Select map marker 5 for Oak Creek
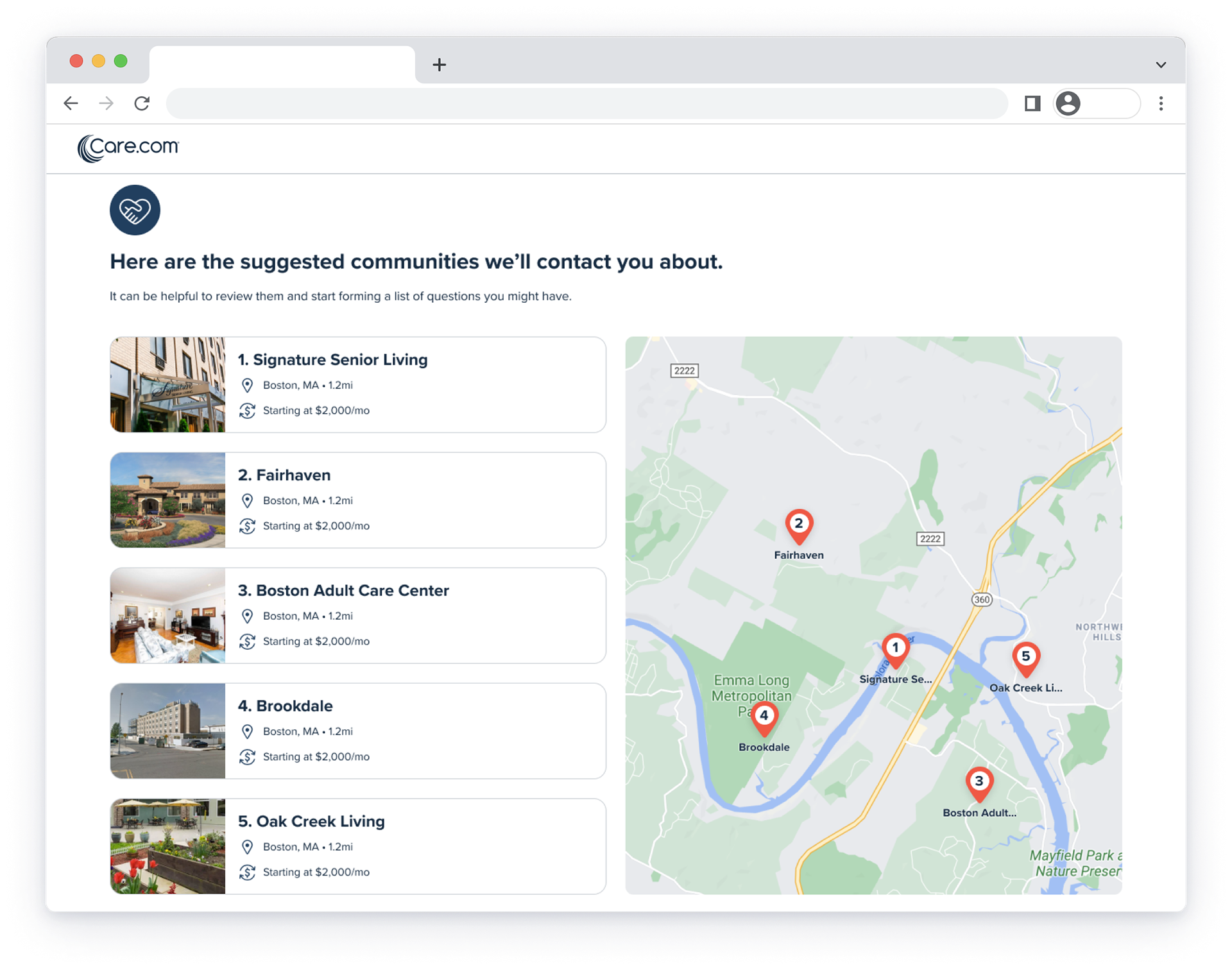The image size is (1232, 968). [x=1026, y=659]
